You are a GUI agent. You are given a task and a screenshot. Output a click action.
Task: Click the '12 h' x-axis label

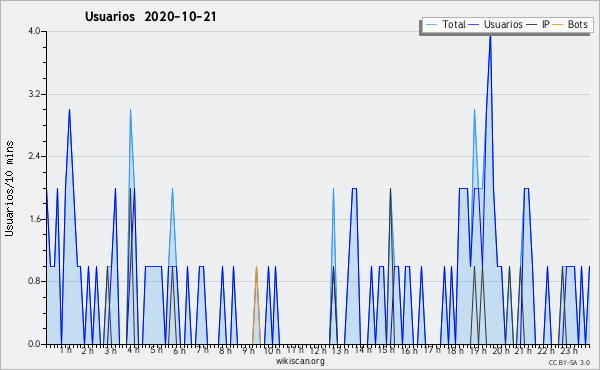point(318,351)
